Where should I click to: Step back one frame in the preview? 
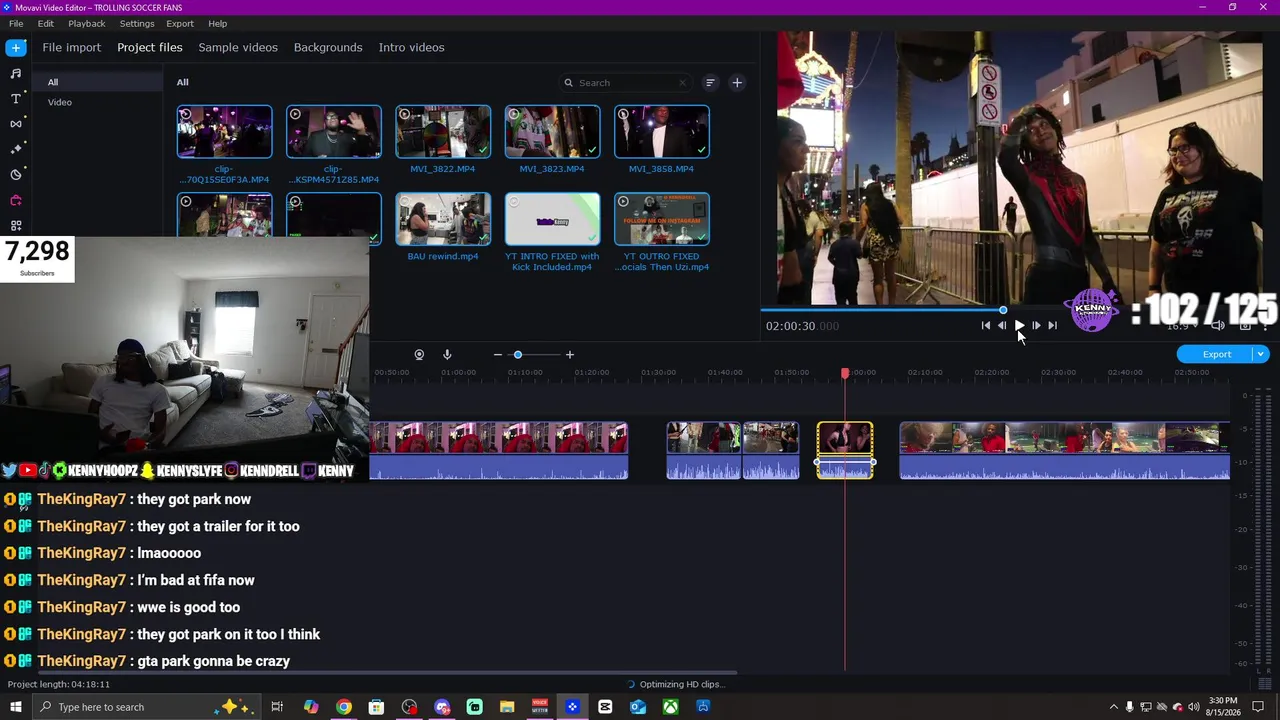click(1002, 325)
